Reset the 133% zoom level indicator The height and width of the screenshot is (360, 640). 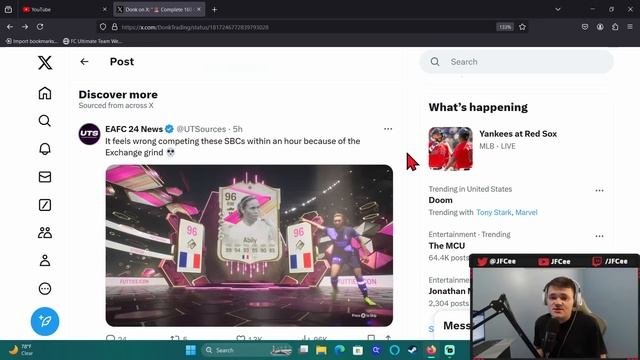(505, 27)
